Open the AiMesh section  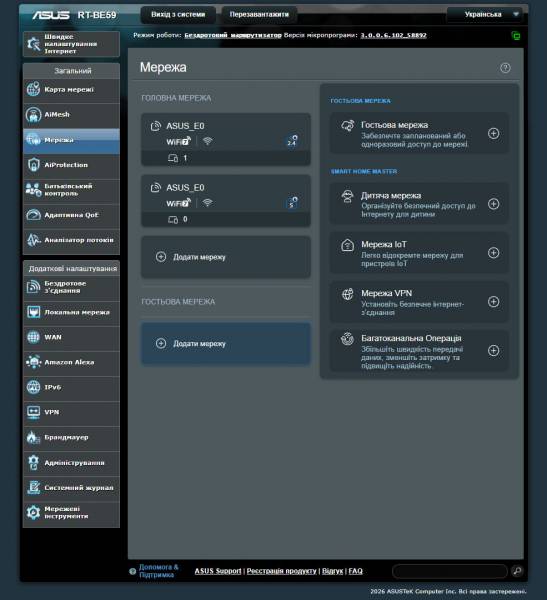[x=71, y=114]
